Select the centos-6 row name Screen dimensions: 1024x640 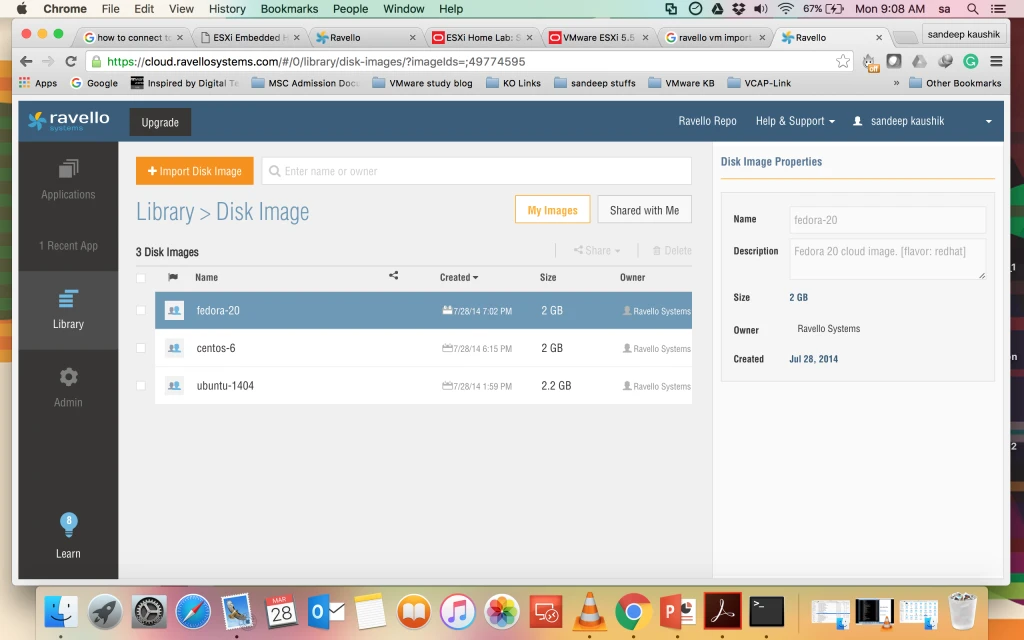[x=216, y=348]
